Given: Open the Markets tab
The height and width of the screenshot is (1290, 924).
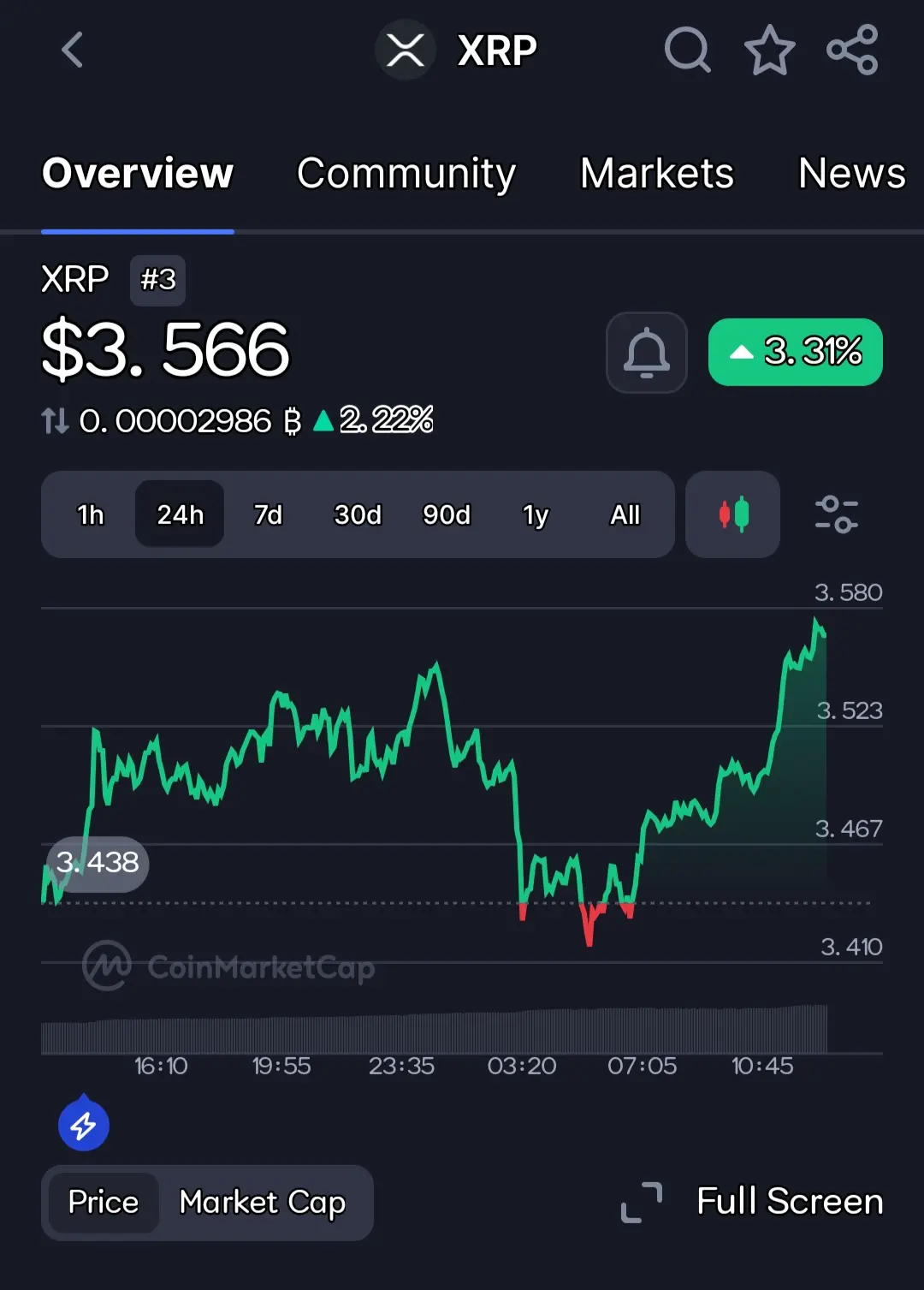Looking at the screenshot, I should click(657, 174).
